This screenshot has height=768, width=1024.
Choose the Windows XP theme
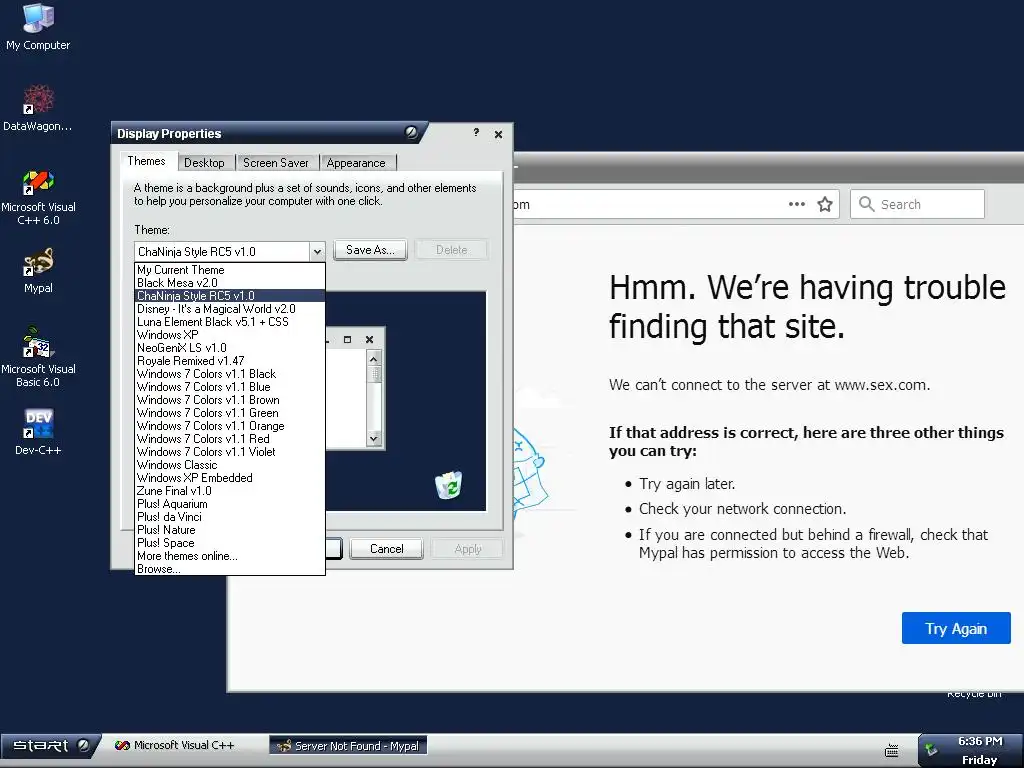click(230, 335)
